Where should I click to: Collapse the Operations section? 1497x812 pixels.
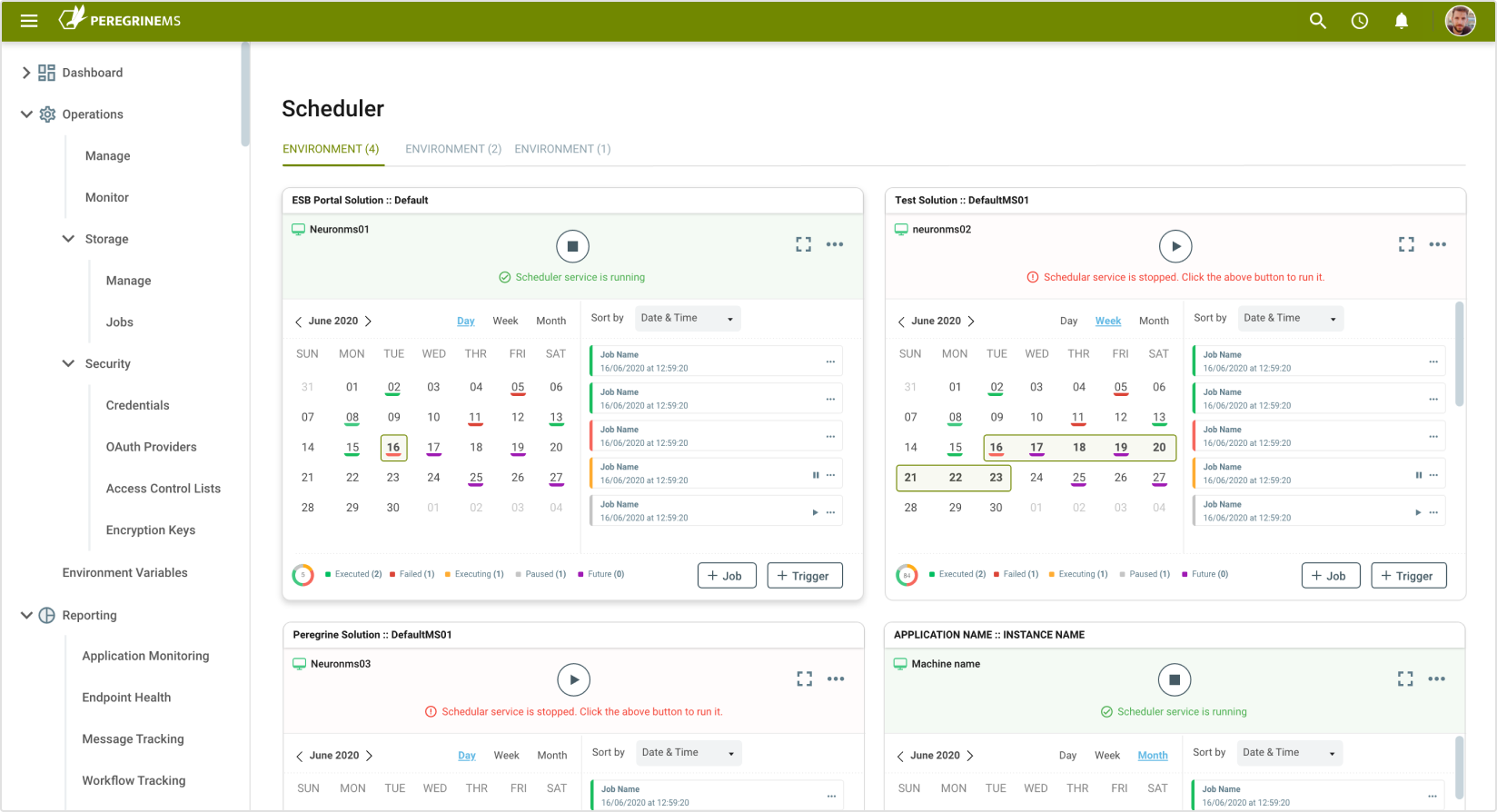[x=26, y=114]
